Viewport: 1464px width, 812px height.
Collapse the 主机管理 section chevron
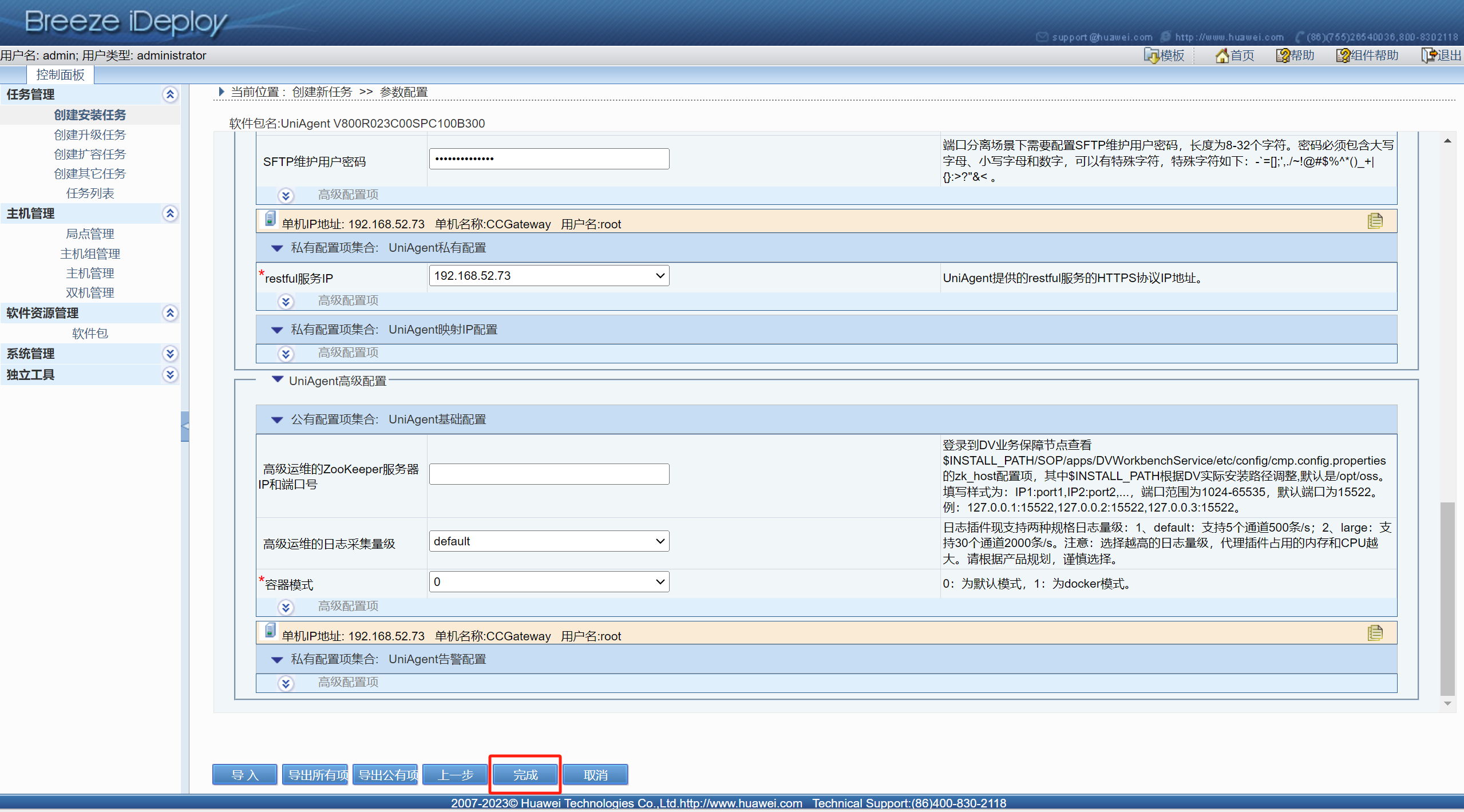point(170,213)
